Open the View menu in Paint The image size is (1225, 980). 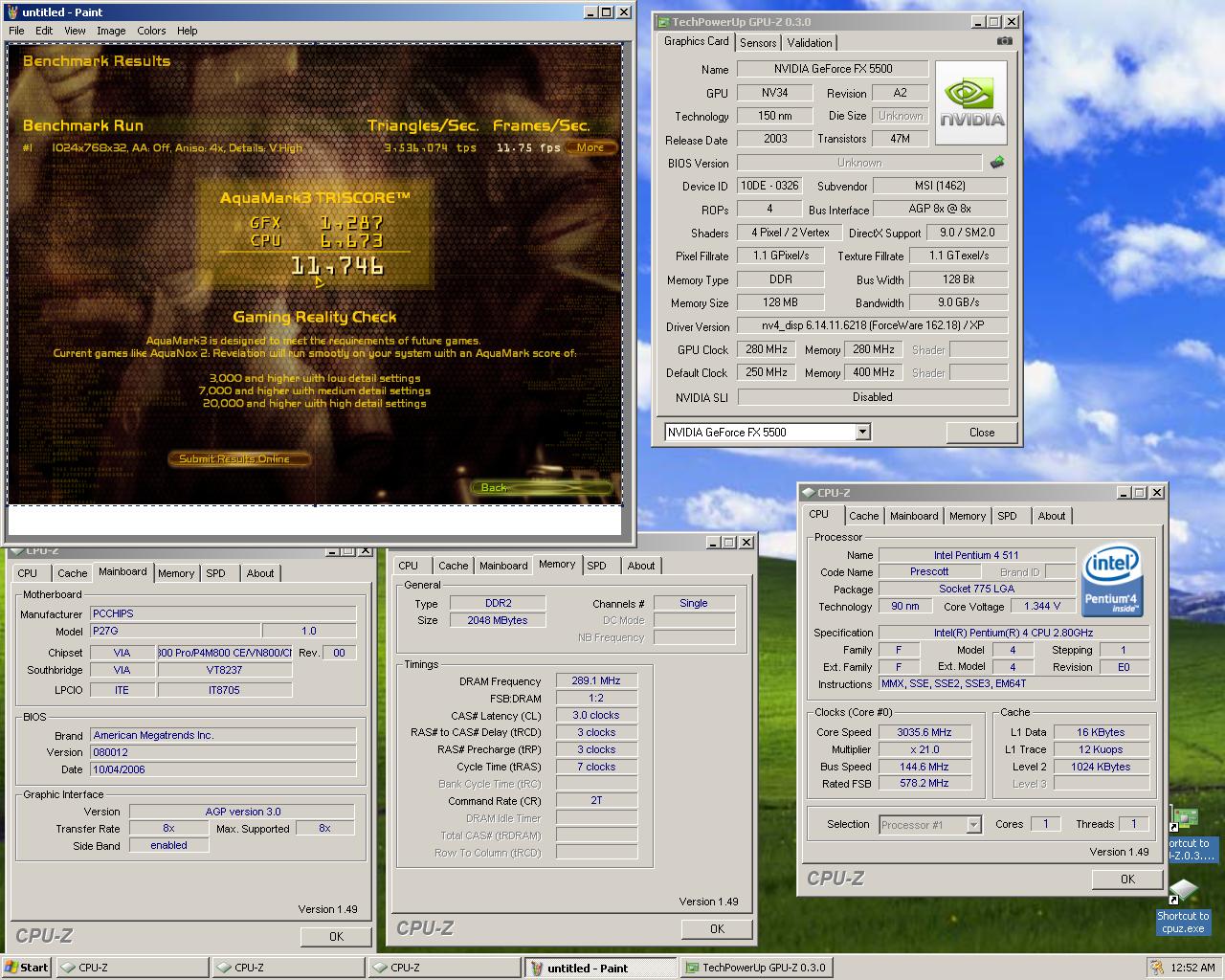pos(75,31)
